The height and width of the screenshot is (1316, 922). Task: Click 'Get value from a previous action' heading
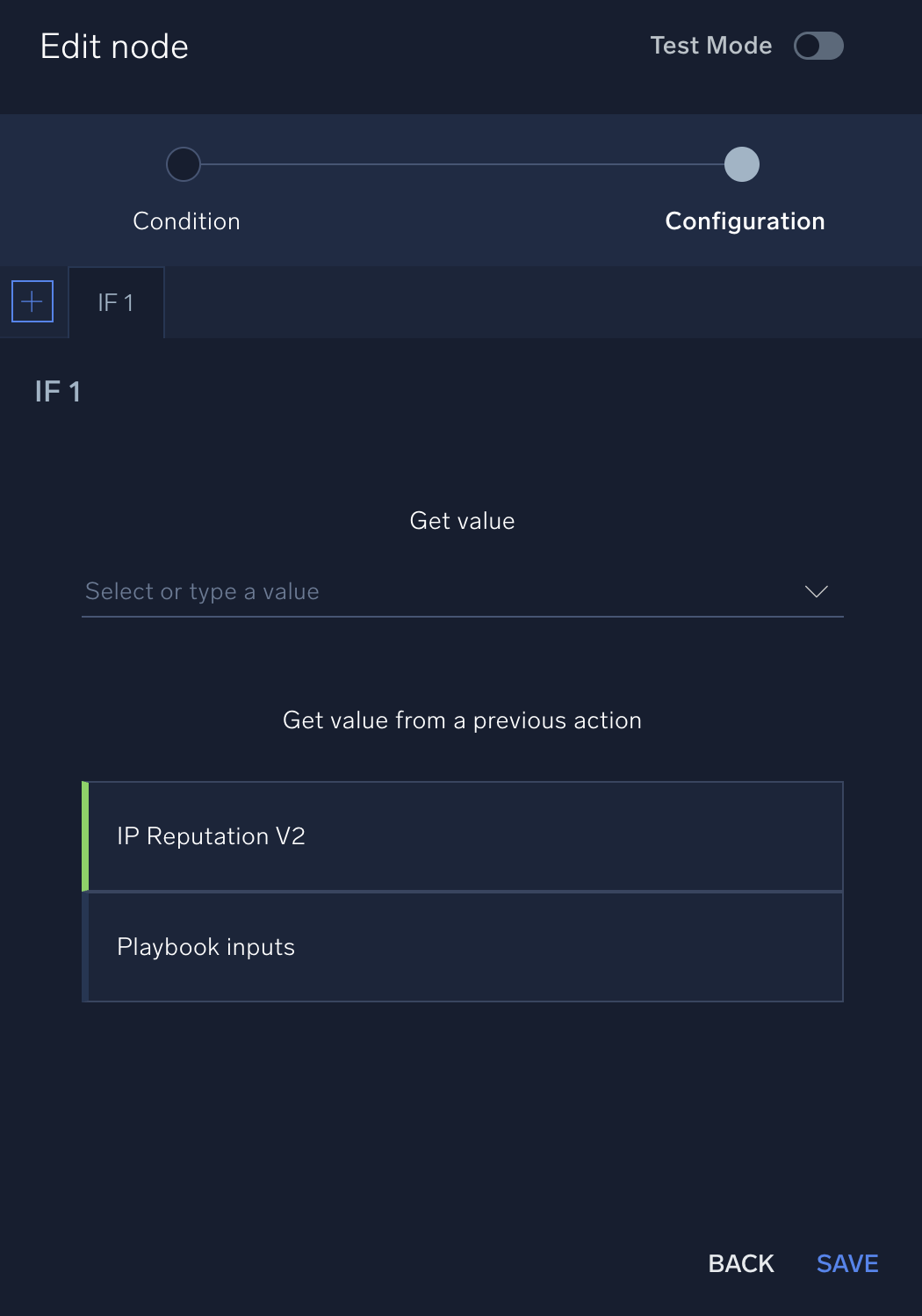coord(462,720)
